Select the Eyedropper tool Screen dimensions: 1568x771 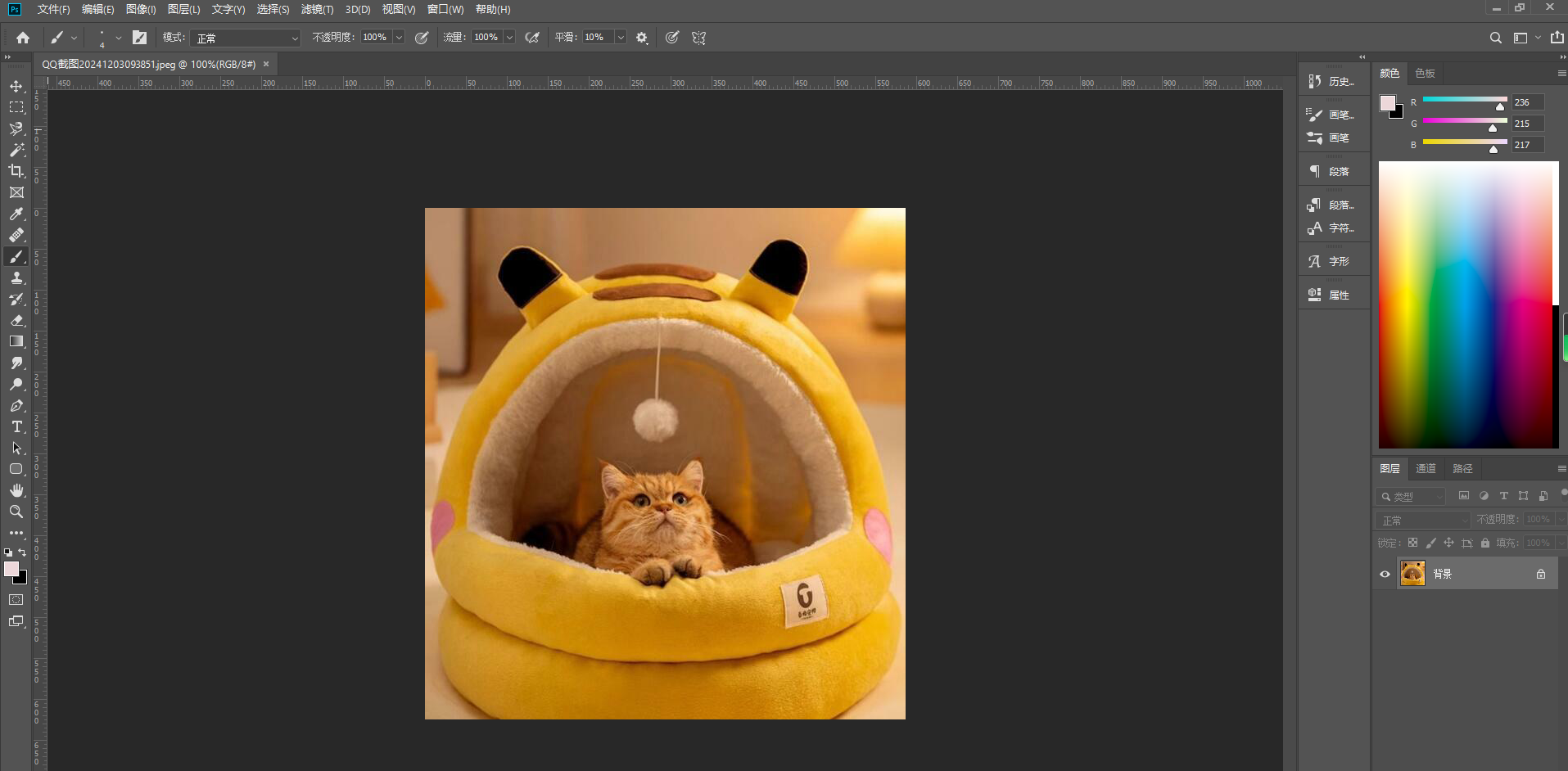tap(16, 214)
